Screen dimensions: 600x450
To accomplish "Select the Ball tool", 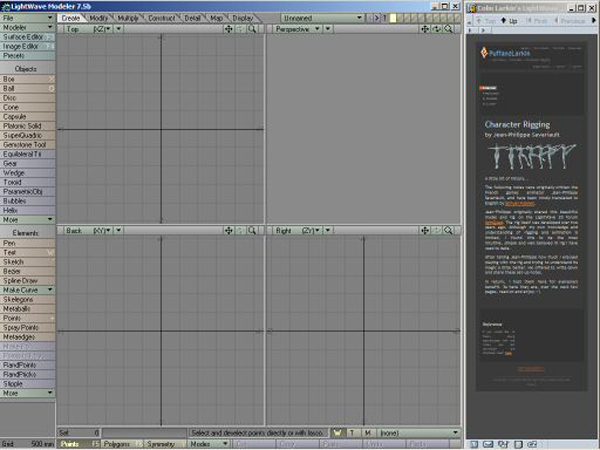I will 28,88.
